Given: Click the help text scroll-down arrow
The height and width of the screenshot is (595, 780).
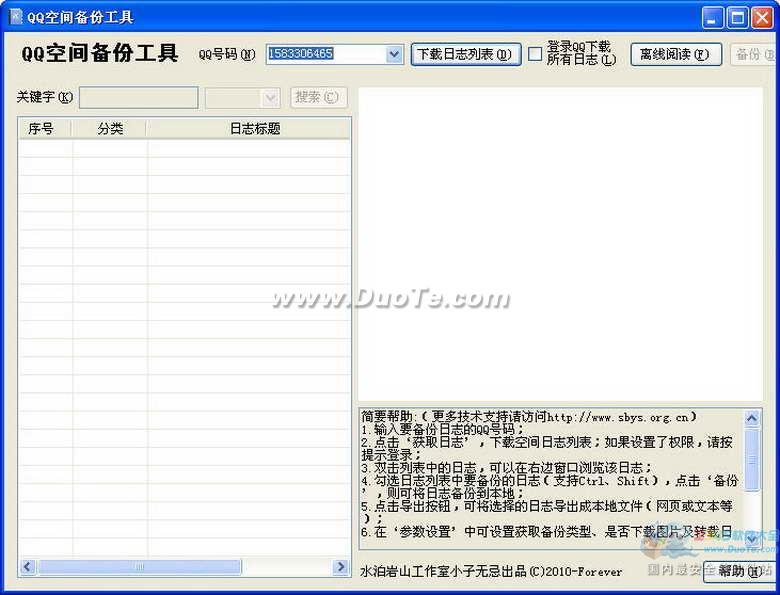Looking at the screenshot, I should (752, 538).
